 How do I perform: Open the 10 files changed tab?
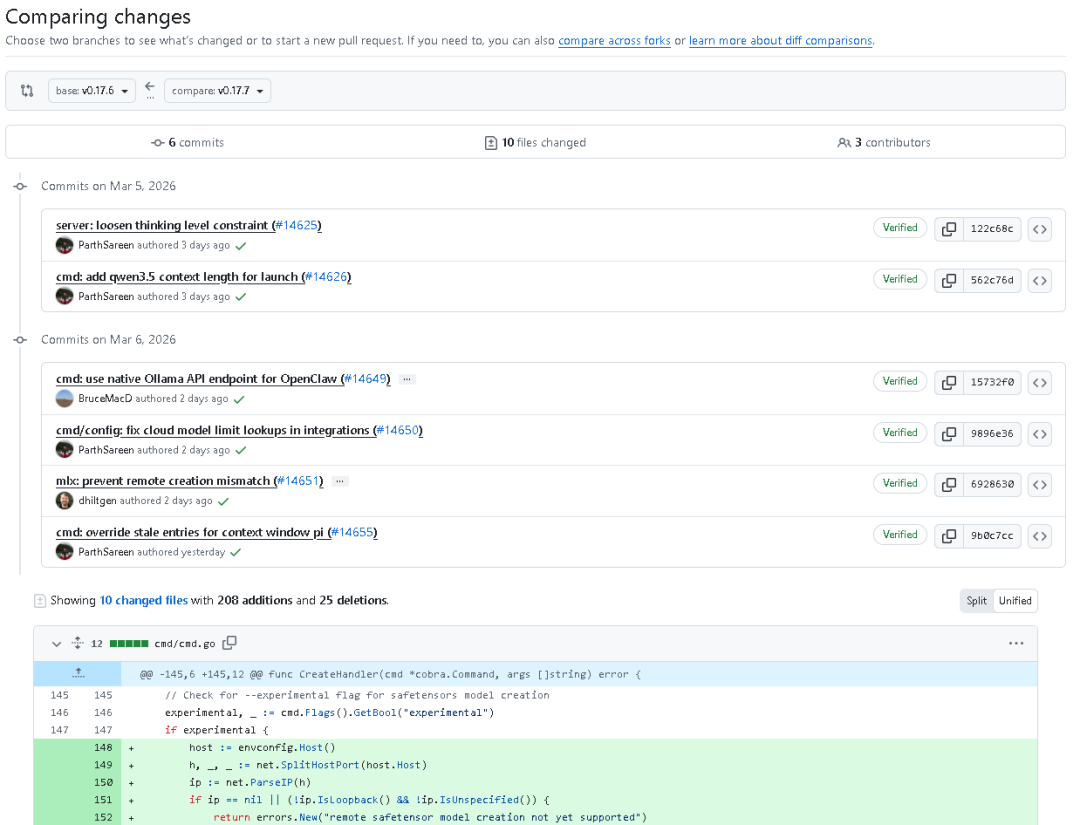[535, 143]
